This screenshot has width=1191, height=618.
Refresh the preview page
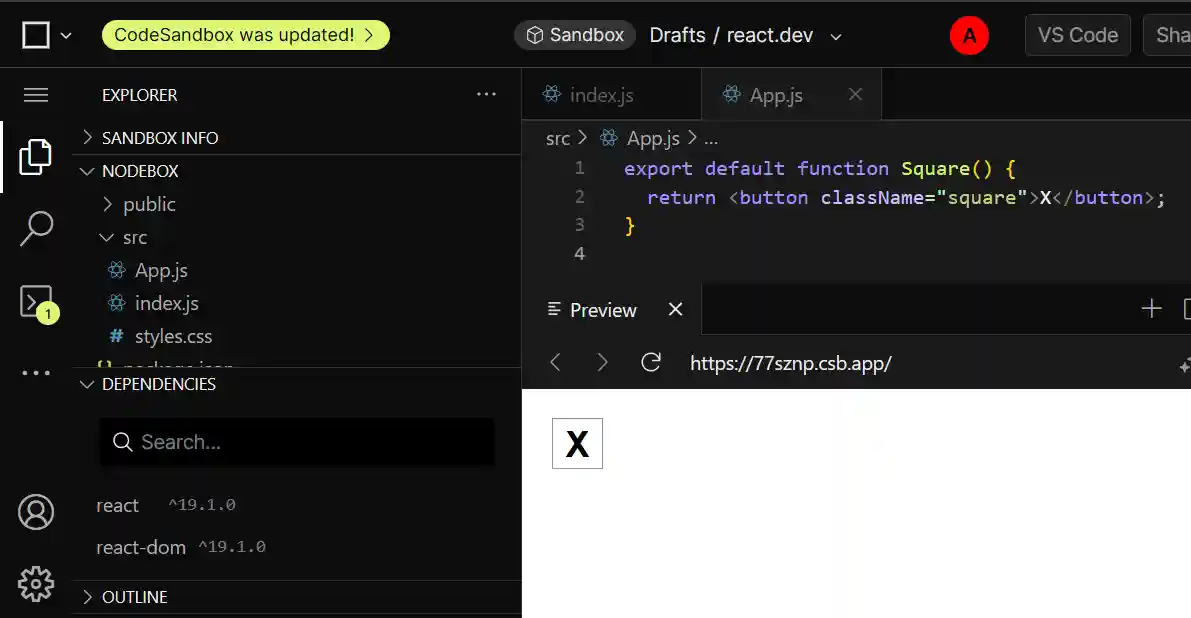pos(651,363)
